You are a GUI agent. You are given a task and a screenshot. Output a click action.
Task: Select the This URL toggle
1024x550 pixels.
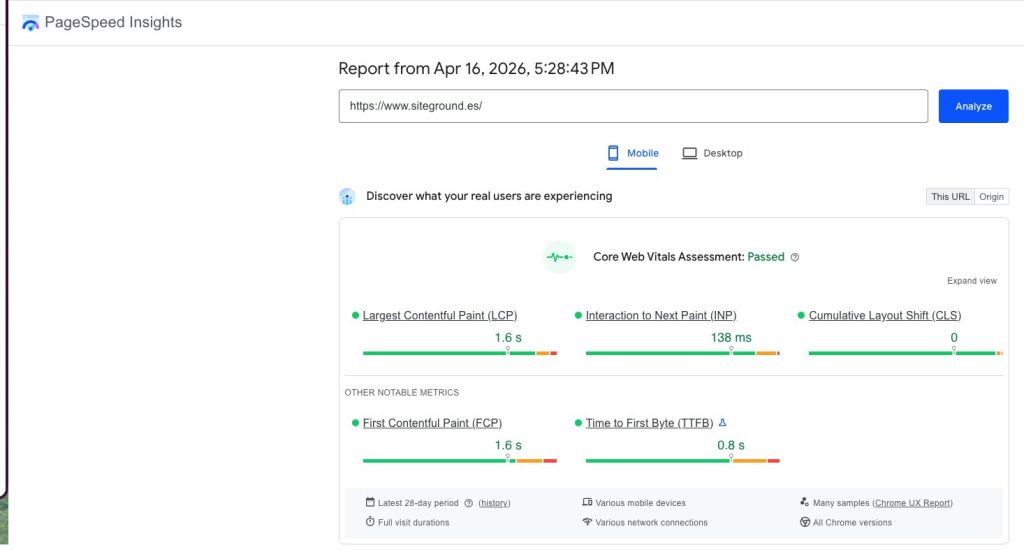(950, 197)
